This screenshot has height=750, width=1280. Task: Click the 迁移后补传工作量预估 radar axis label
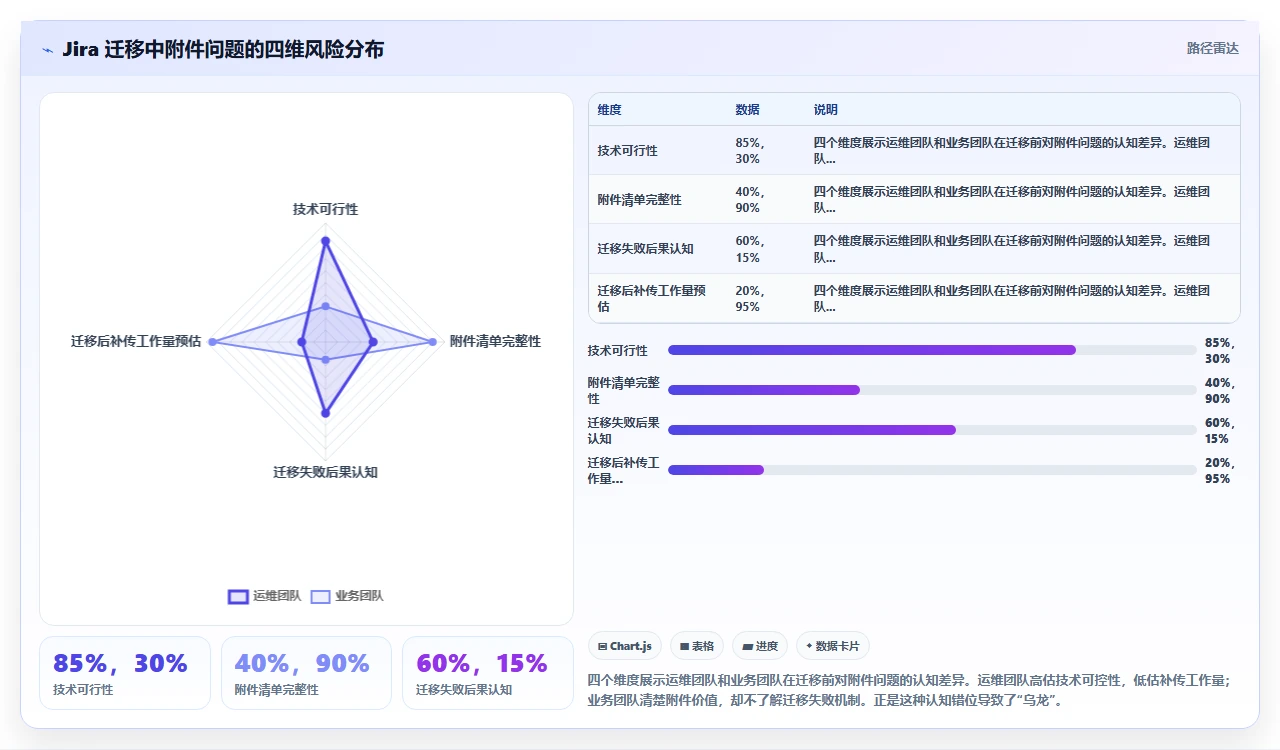coord(136,341)
